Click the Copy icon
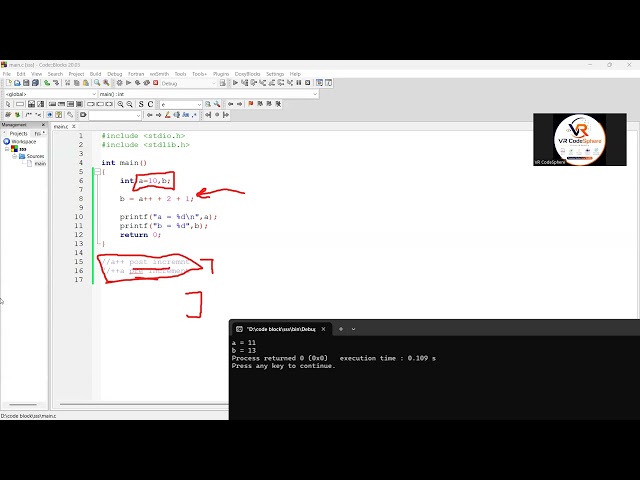 pyautogui.click(x=77, y=83)
